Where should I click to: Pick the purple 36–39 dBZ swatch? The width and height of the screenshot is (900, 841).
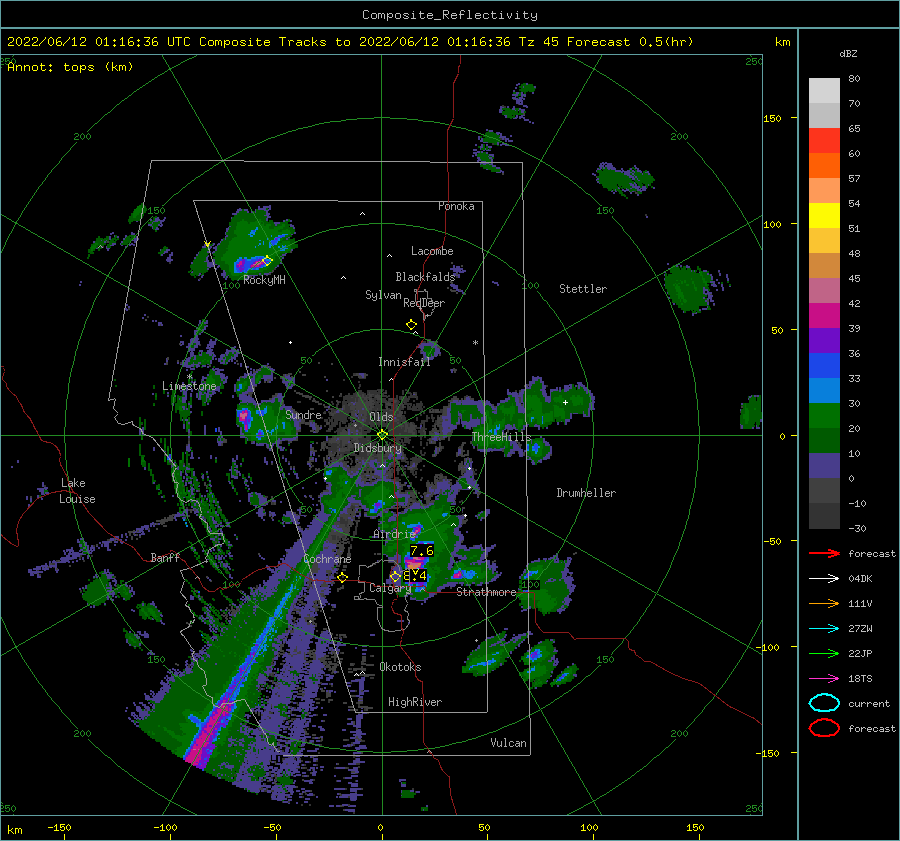click(x=824, y=341)
